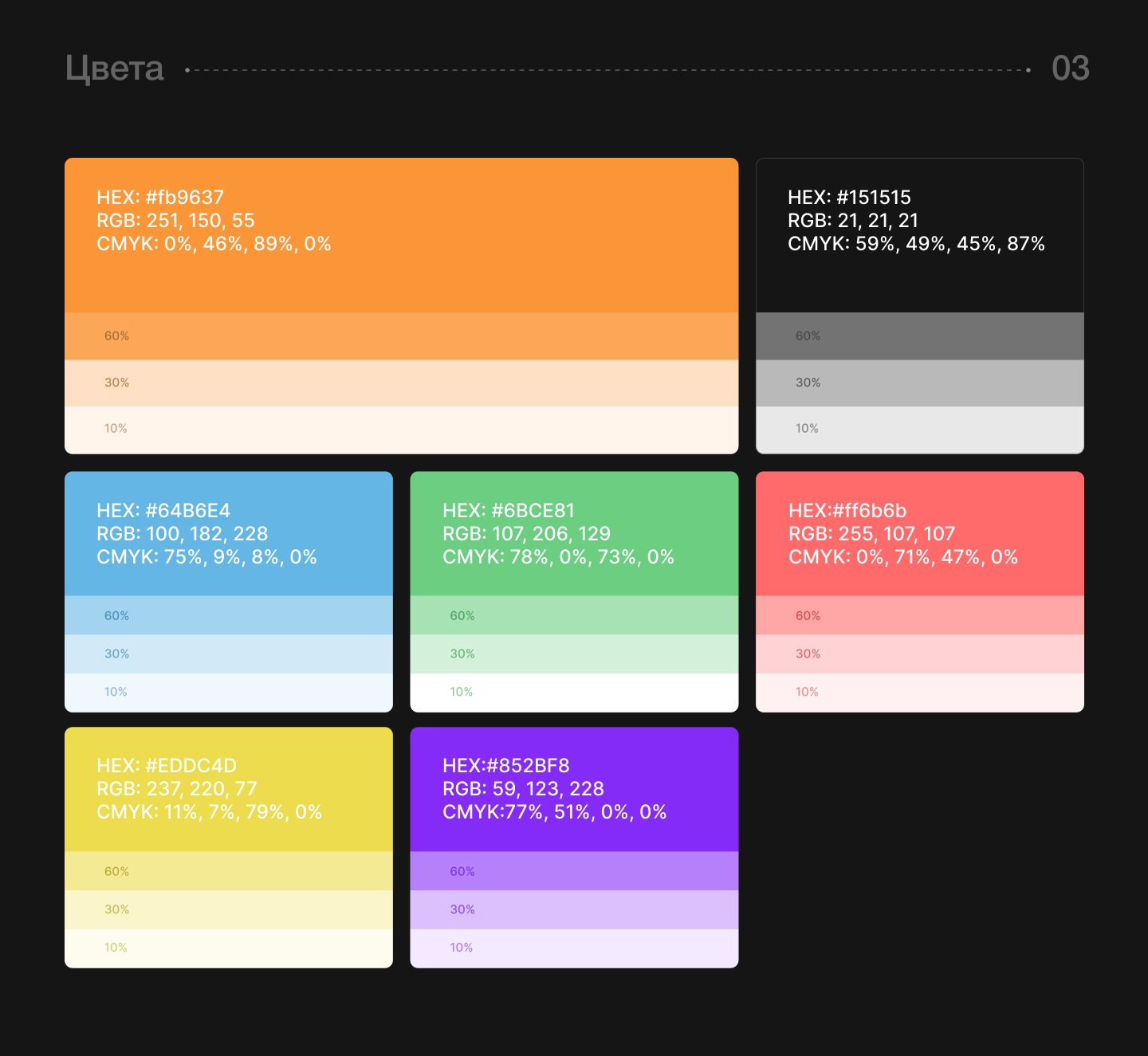The width and height of the screenshot is (1148, 1056).
Task: Select the purple 10% tint strip
Action: coord(574,948)
